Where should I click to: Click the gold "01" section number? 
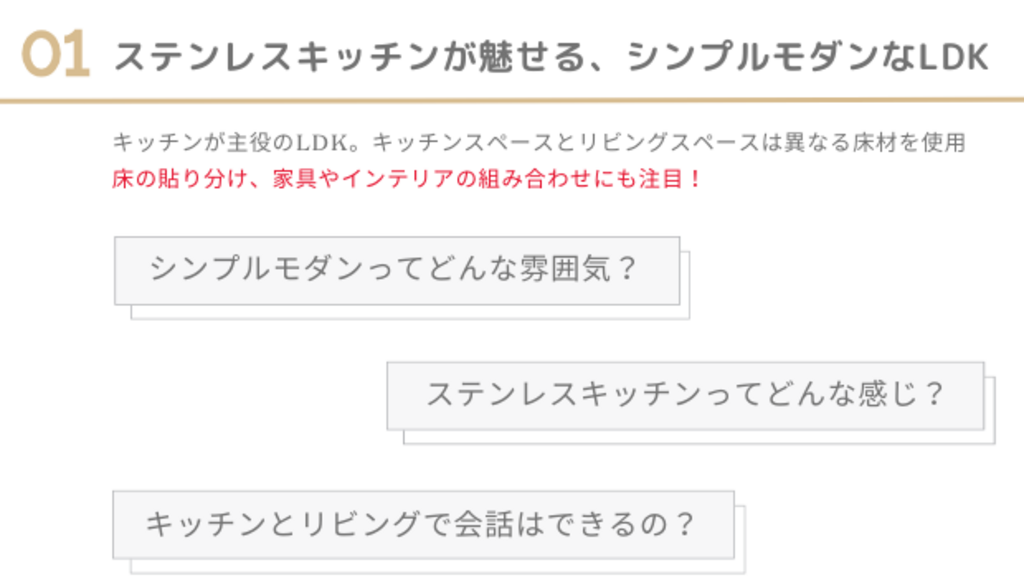[55, 57]
